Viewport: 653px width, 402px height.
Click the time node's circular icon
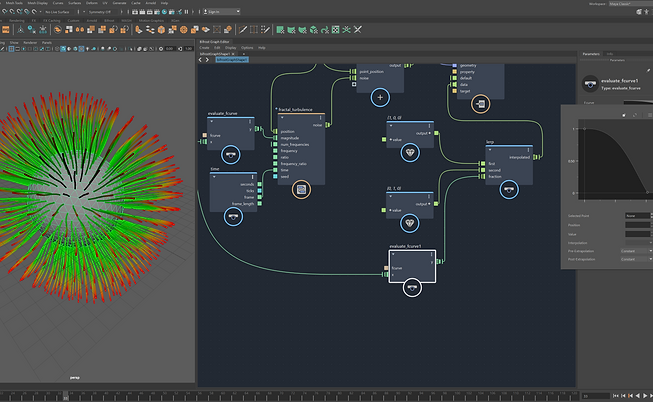pos(233,217)
